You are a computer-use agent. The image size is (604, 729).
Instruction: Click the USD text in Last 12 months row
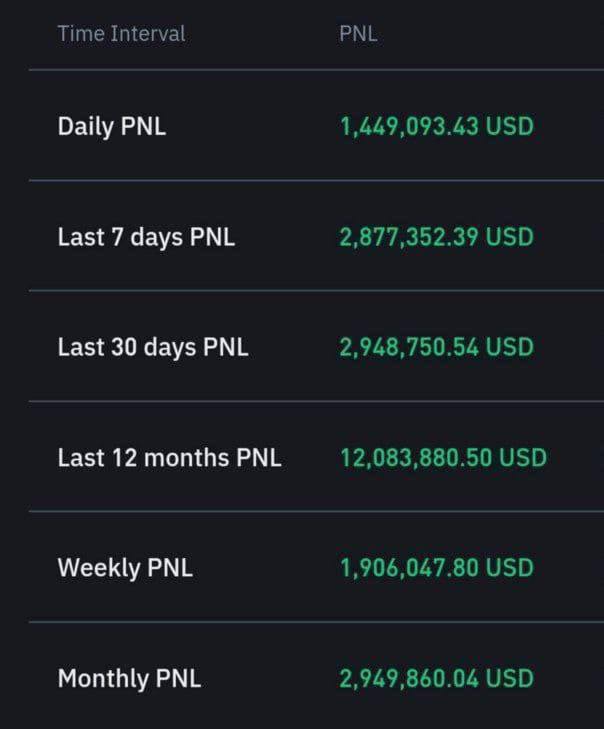coord(523,457)
